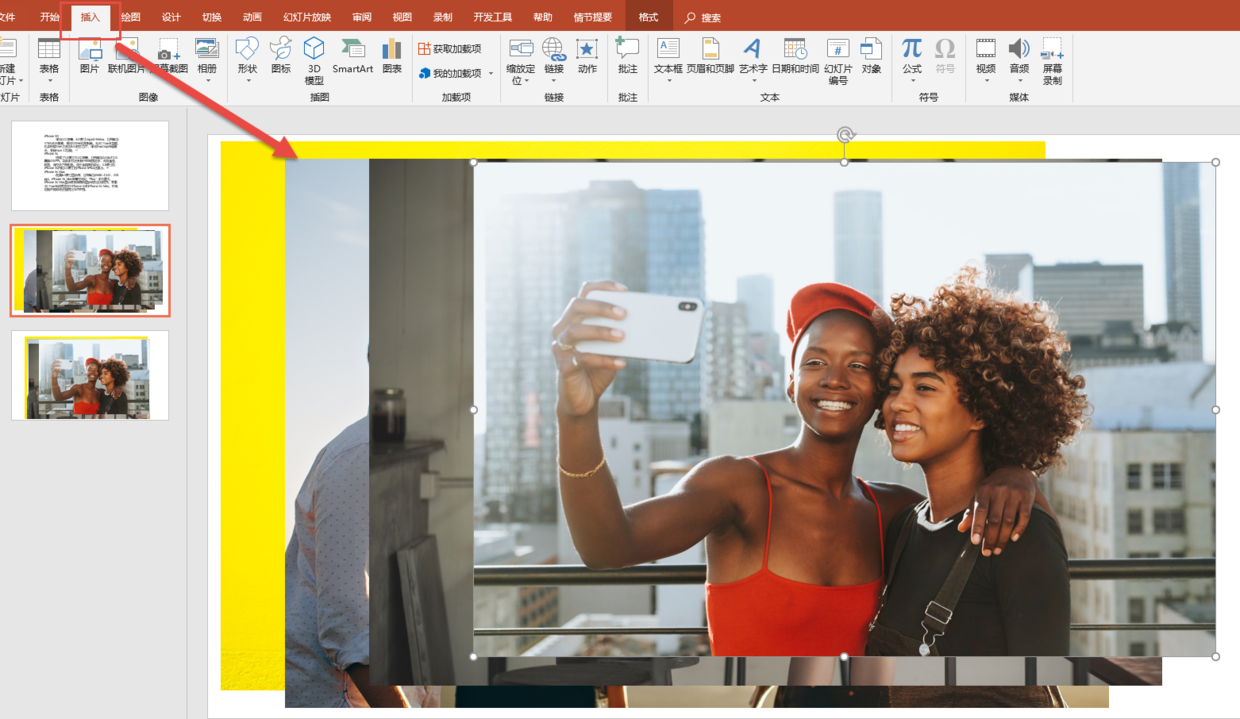Select the first slide thumbnail with text
The width and height of the screenshot is (1240, 719).
90,165
